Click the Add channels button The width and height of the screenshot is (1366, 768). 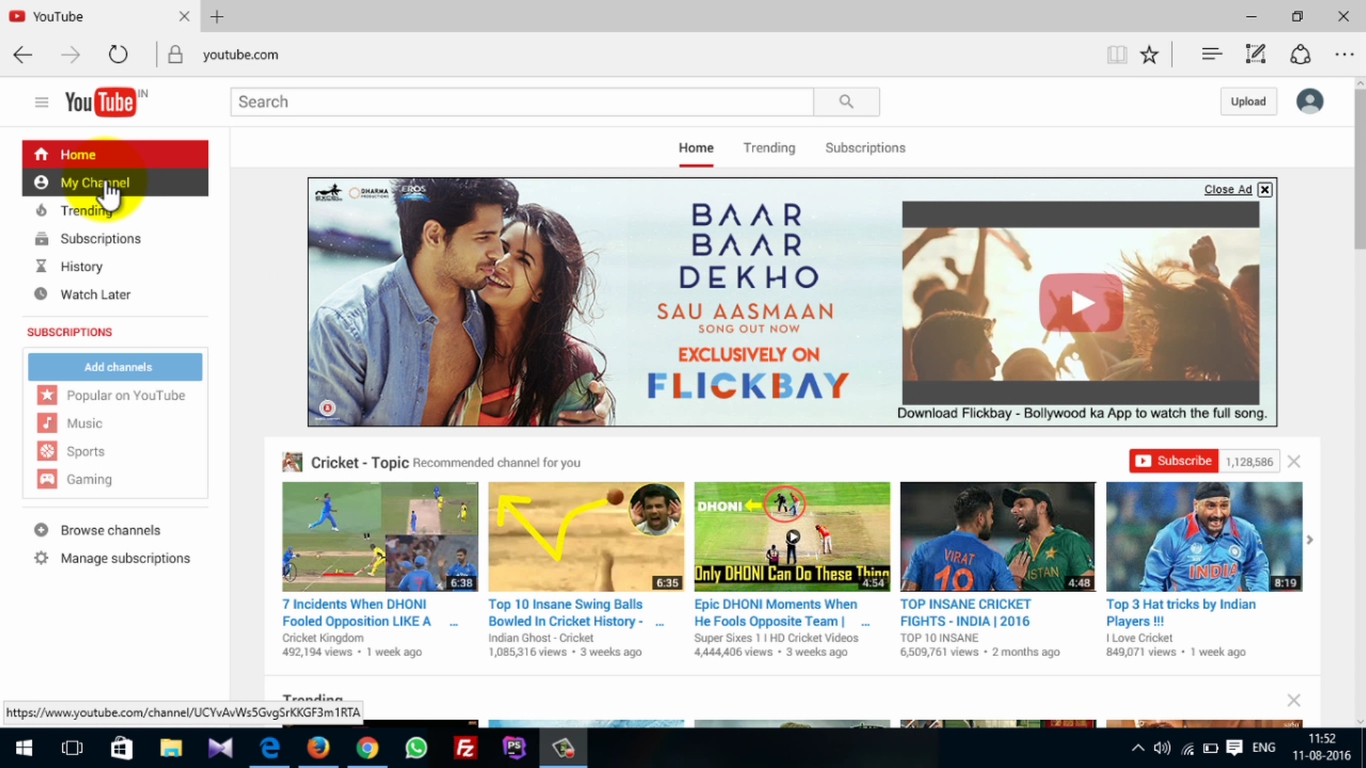[x=115, y=367]
